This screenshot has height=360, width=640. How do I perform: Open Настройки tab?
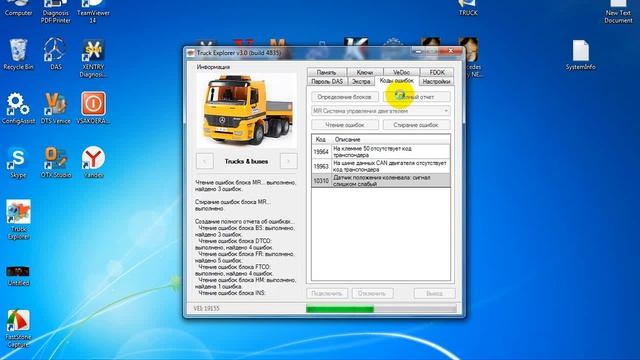tap(436, 81)
